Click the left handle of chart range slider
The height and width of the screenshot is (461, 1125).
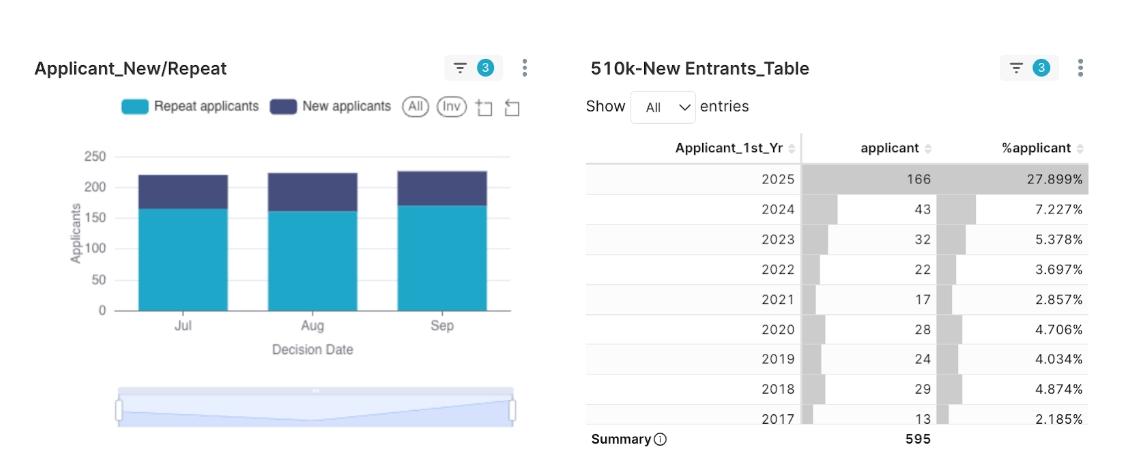pos(119,410)
